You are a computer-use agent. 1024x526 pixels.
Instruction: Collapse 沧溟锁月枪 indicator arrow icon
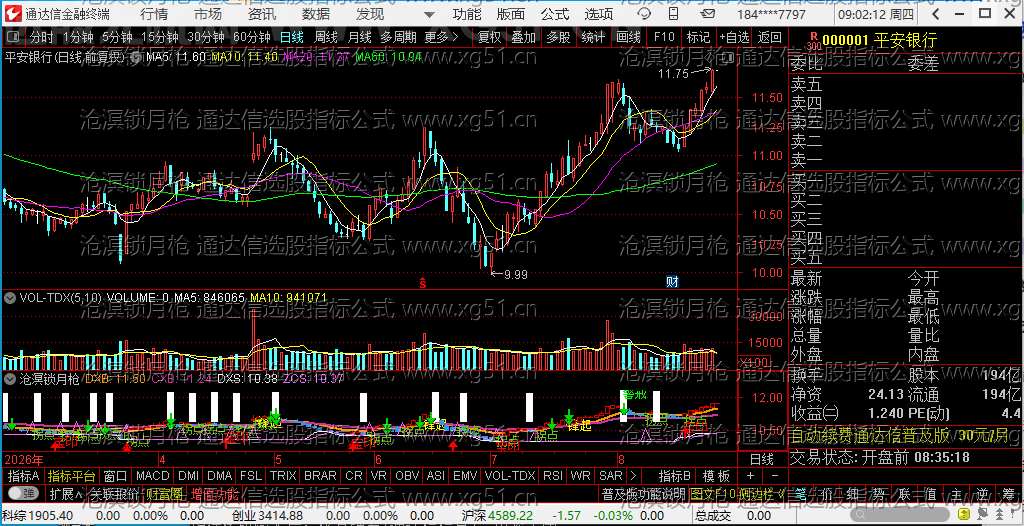[x=10, y=378]
